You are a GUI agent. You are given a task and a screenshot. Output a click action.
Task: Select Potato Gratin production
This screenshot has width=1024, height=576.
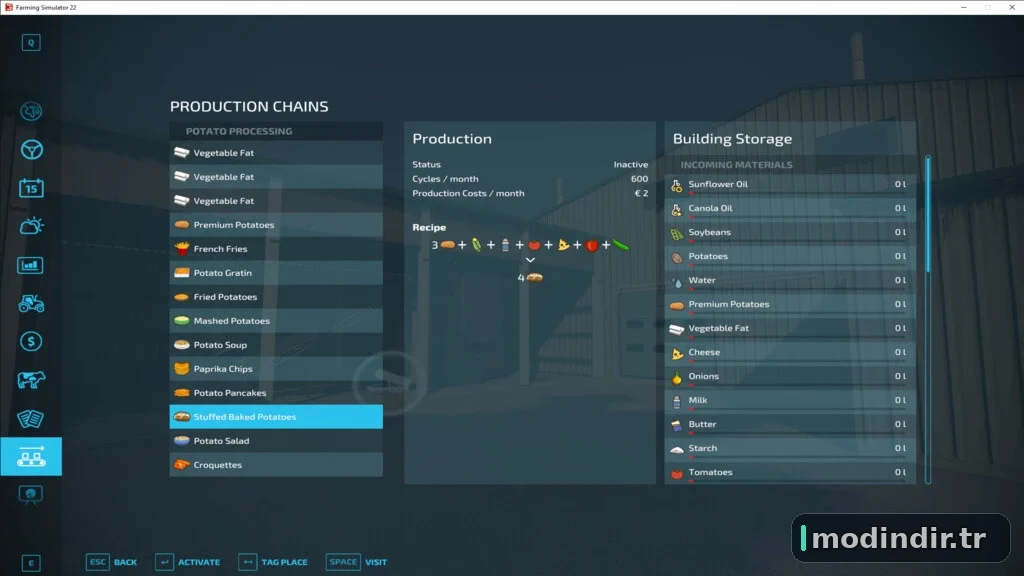tap(276, 273)
